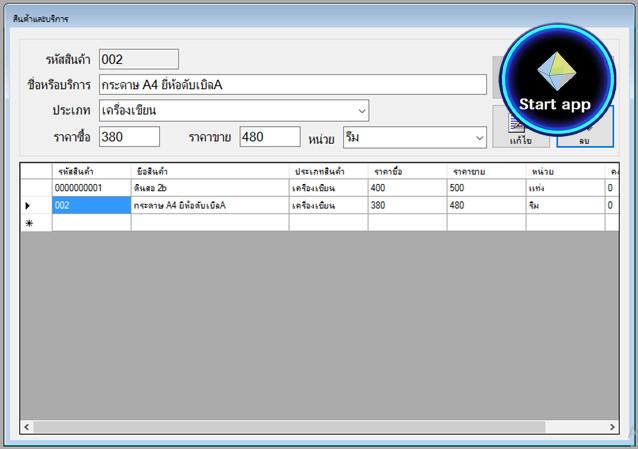
Task: Click the ชื่อหรือบริการ name field
Action: 290,84
